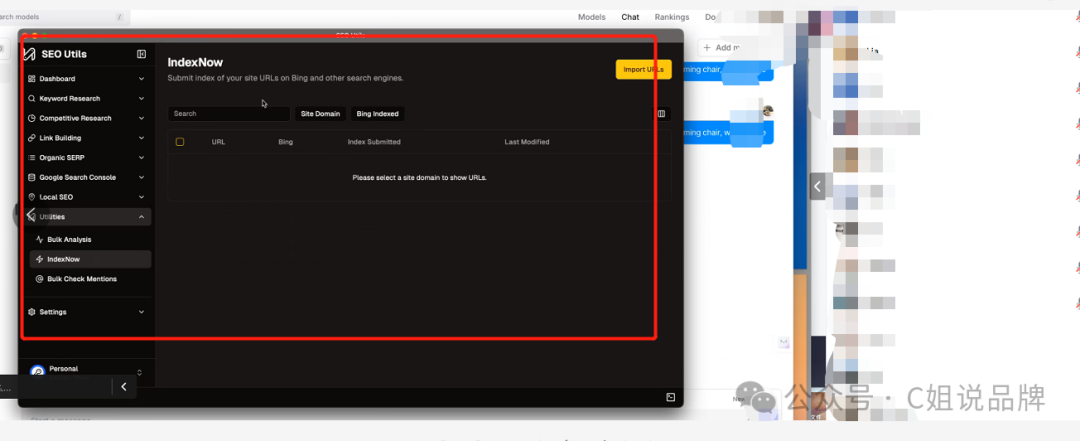Expand the Competitive Research chevron
Image resolution: width=1080 pixels, height=441 pixels.
(x=141, y=119)
